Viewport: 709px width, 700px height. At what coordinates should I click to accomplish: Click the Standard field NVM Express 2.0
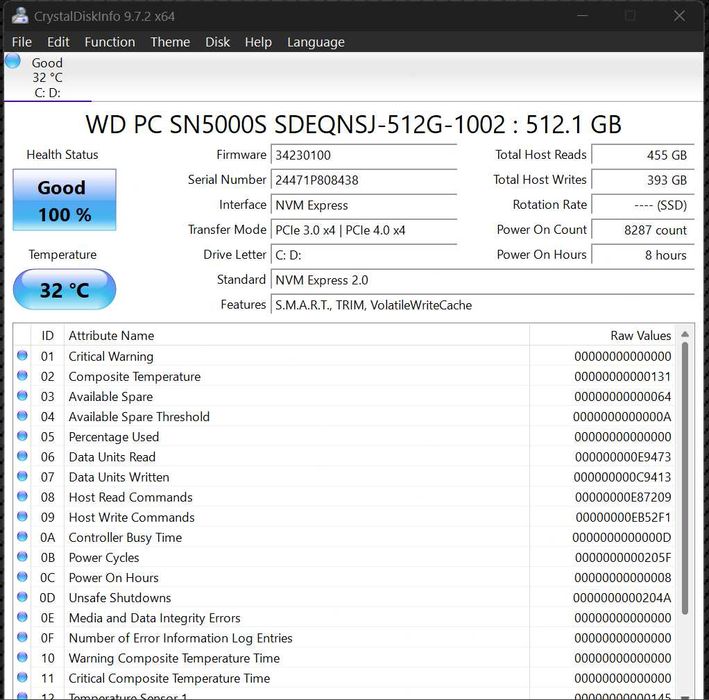(x=482, y=280)
